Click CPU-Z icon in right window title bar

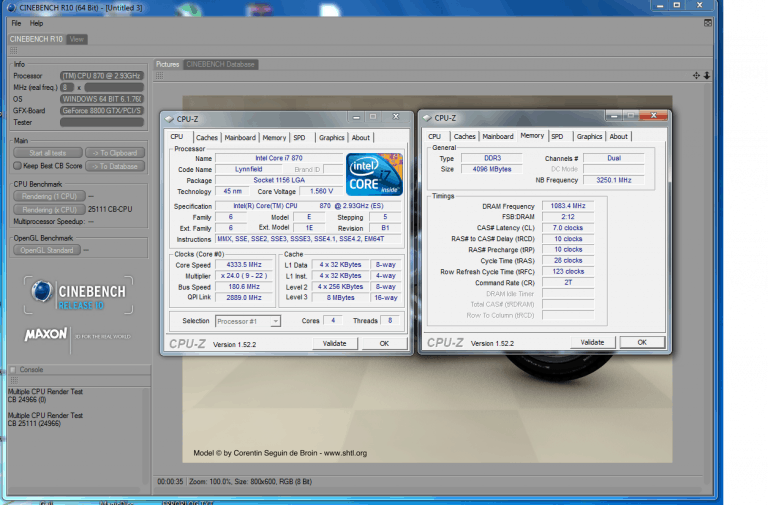[x=427, y=118]
